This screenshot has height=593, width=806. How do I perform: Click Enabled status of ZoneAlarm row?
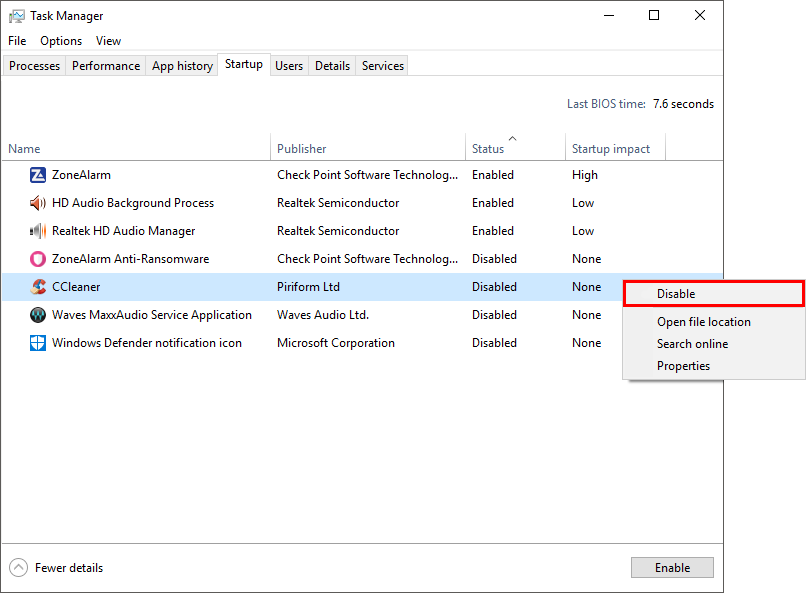click(492, 175)
